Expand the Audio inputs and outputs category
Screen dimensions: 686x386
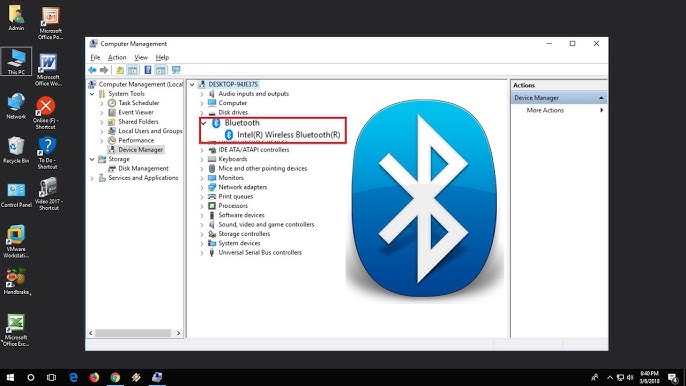click(202, 94)
